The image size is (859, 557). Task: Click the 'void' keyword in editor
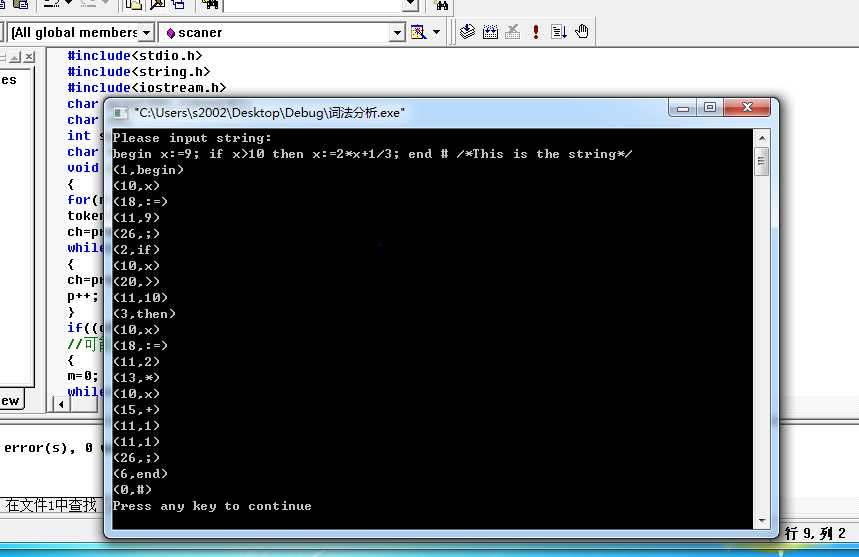pyautogui.click(x=83, y=168)
